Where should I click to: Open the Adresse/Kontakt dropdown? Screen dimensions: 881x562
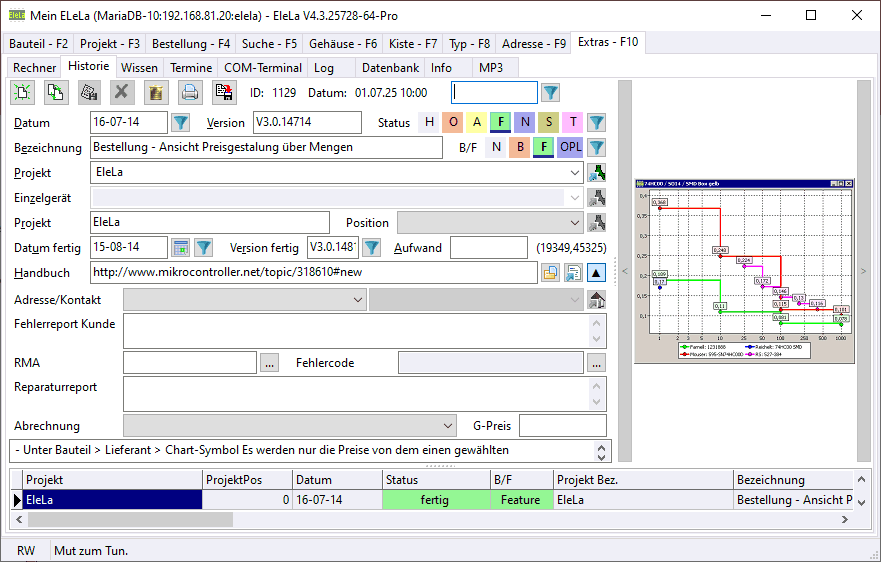358,299
